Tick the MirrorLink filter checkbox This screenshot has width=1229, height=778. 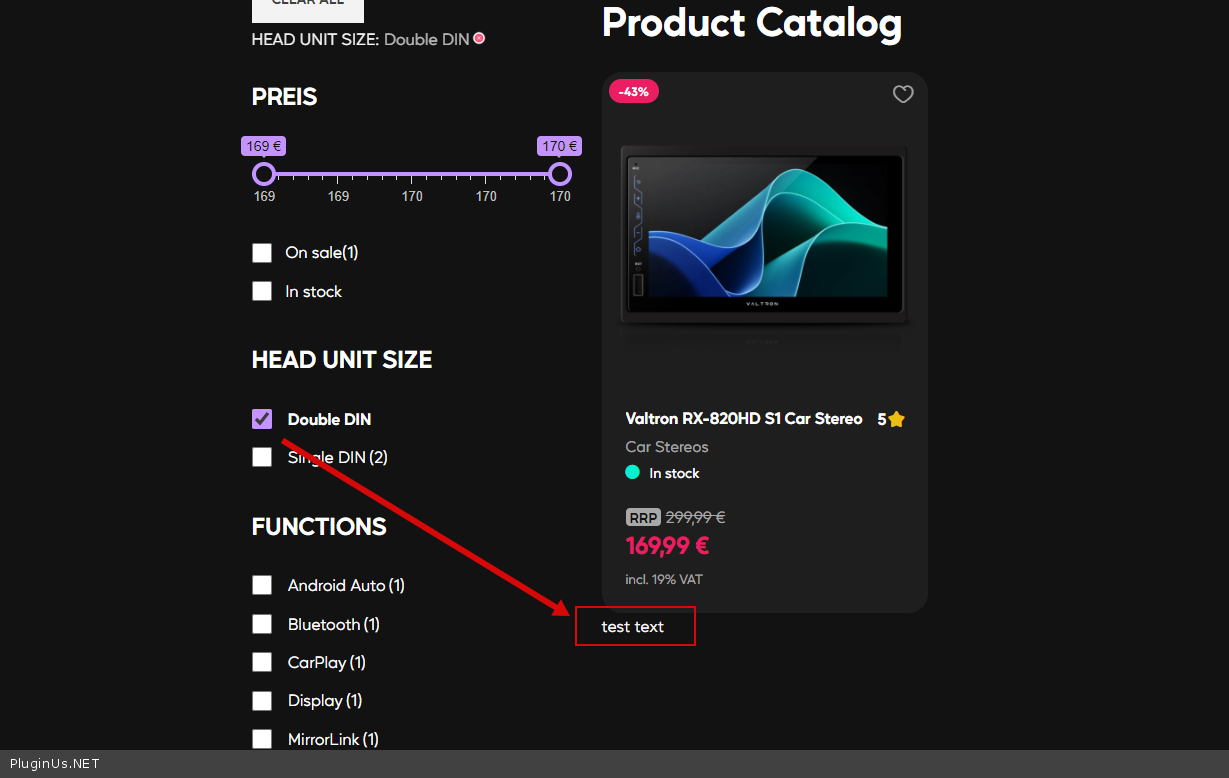click(x=262, y=739)
